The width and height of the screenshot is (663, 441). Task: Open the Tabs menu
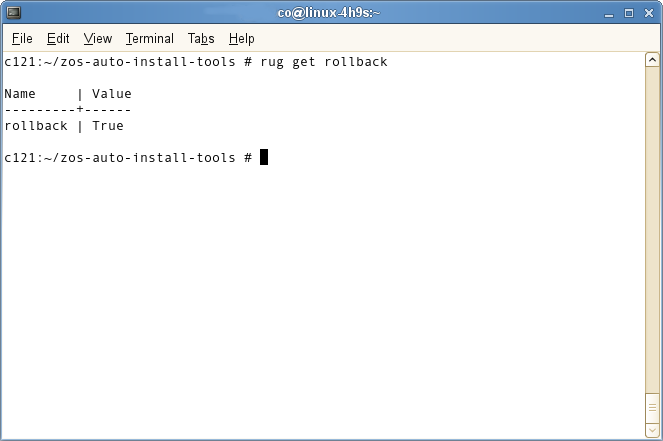(x=201, y=39)
